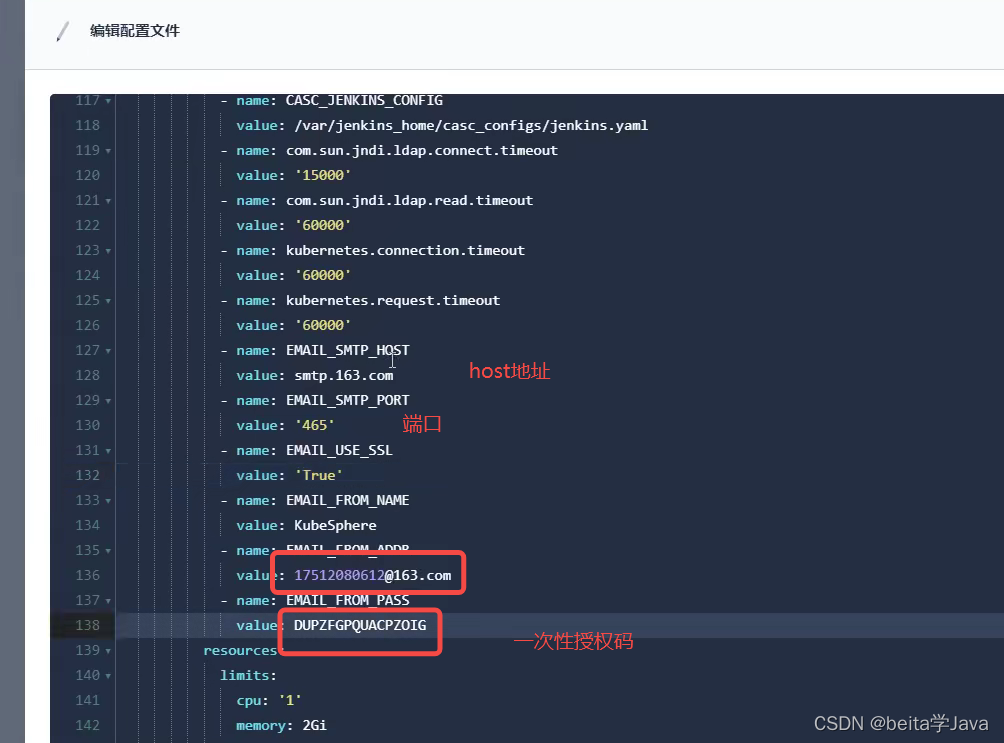The width and height of the screenshot is (1004, 743).
Task: Collapse the fold arrow at line 121
Action: coord(108,201)
